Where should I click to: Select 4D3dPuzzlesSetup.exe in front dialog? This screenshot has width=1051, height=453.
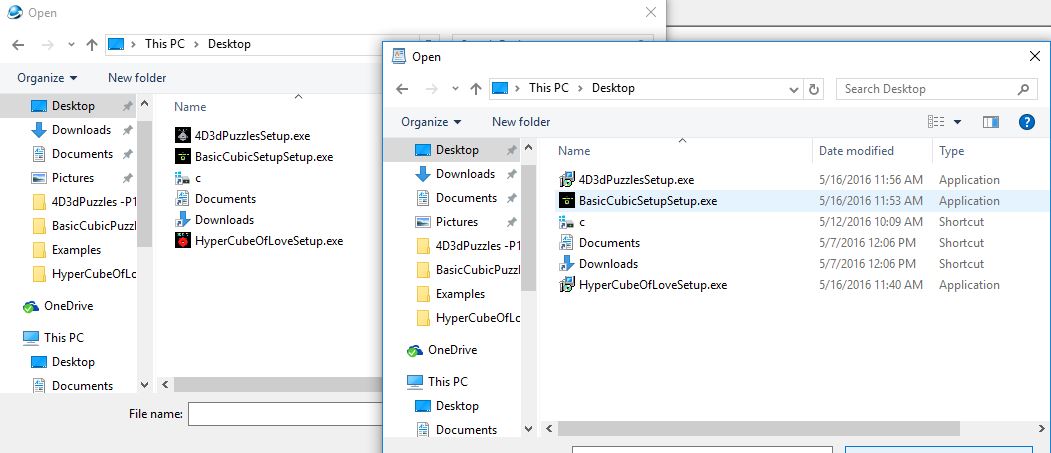[635, 180]
